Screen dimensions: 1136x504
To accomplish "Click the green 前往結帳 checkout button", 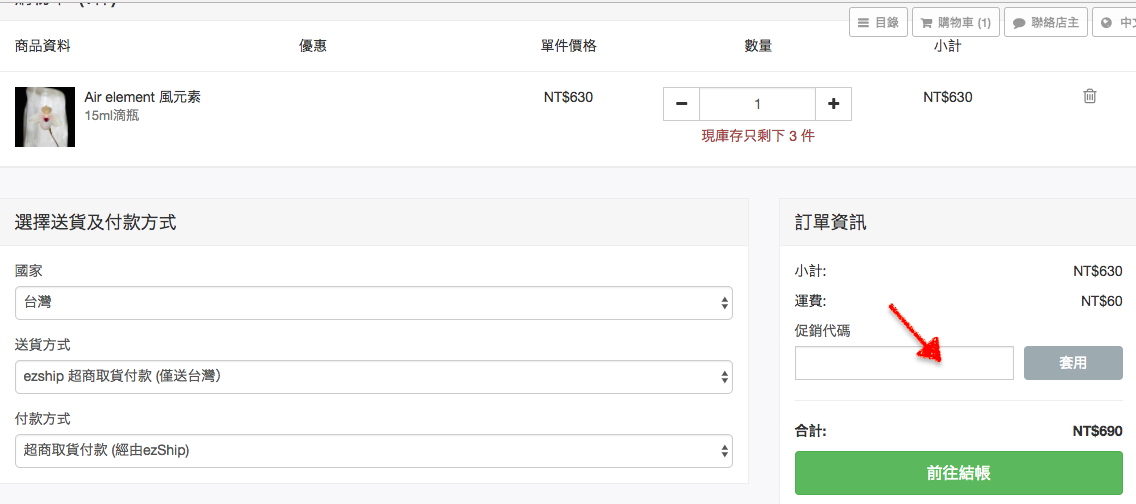I will pos(958,473).
